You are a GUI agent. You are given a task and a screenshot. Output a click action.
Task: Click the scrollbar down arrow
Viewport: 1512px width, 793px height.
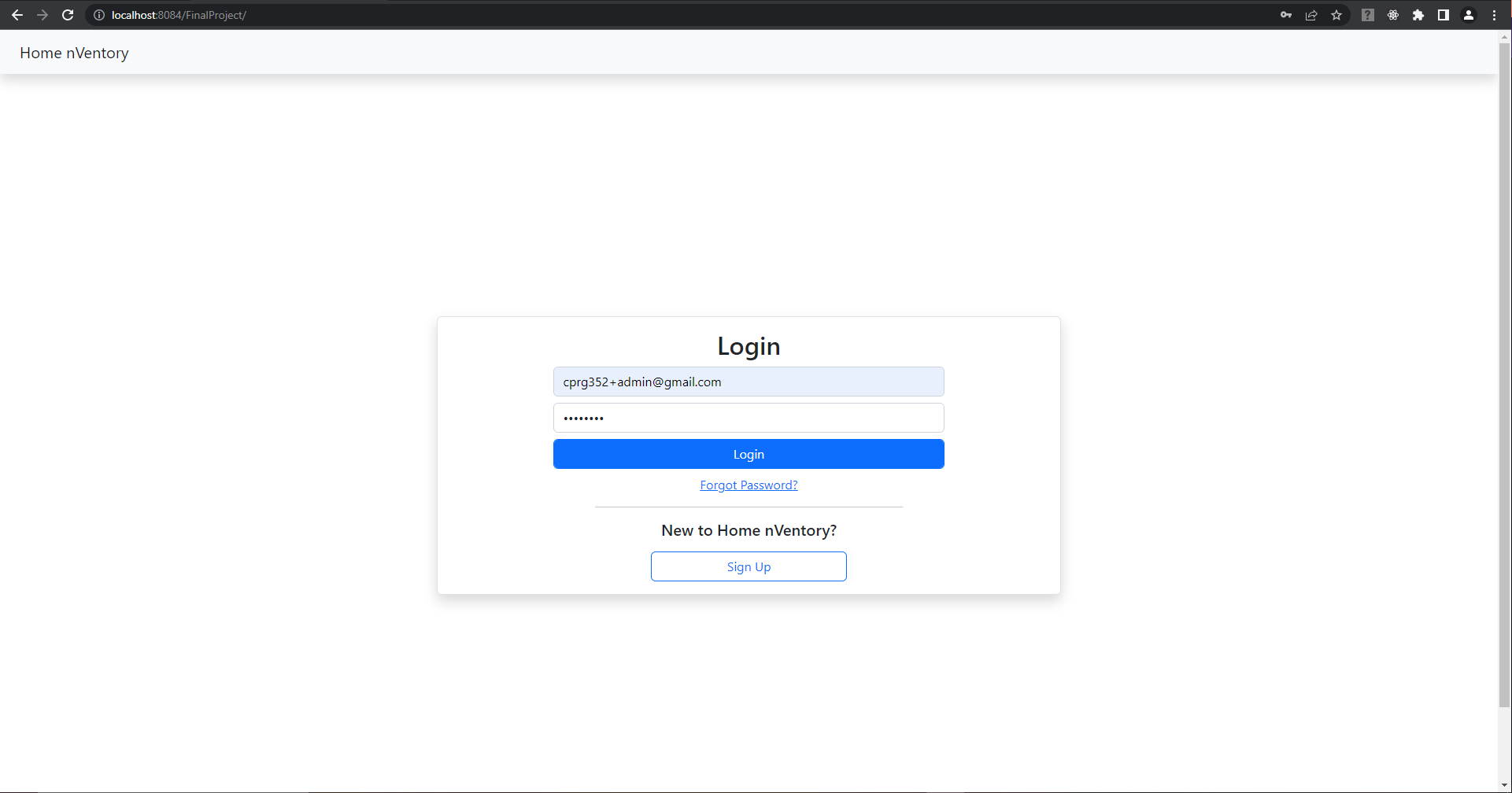point(1505,786)
